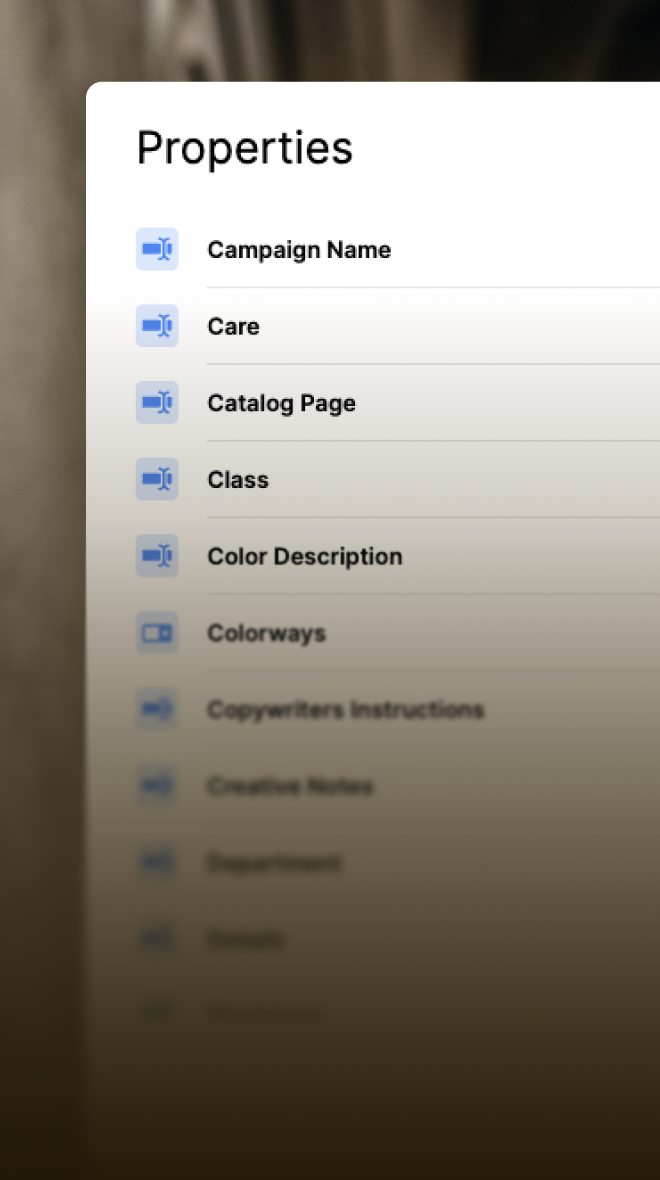Open the Color Description property

click(304, 557)
